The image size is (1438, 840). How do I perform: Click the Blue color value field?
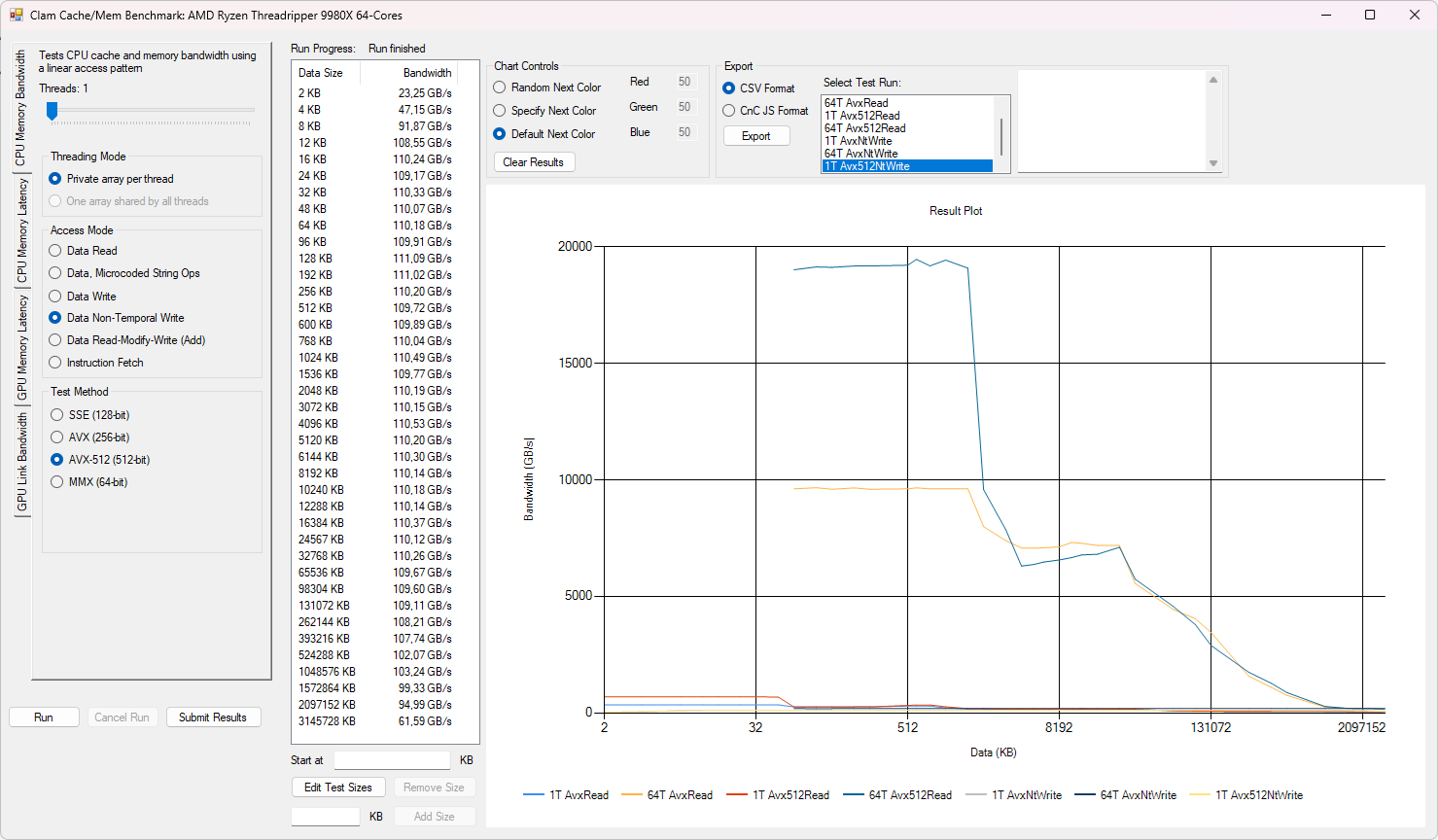point(685,132)
